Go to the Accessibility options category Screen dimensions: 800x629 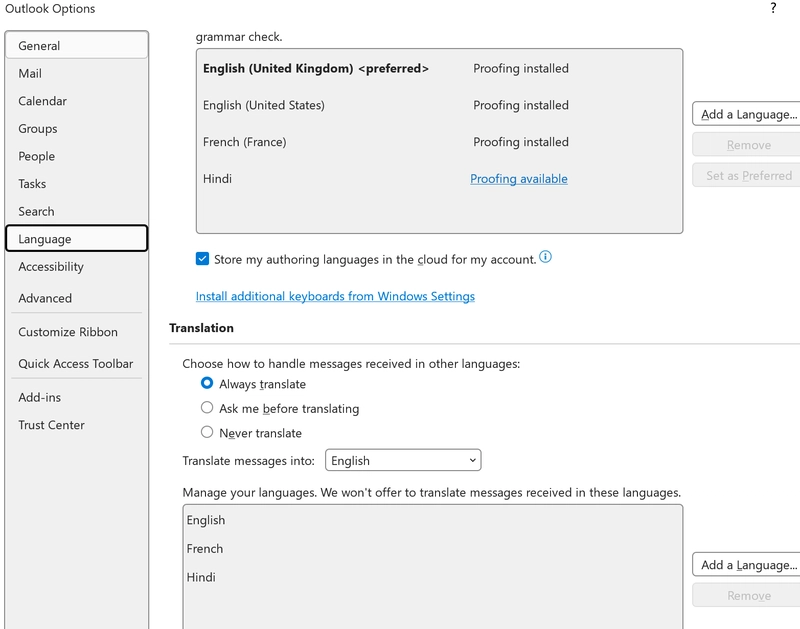click(51, 267)
